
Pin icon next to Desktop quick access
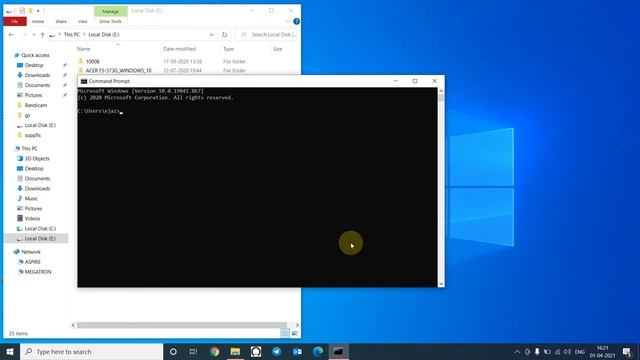pyautogui.click(x=65, y=65)
